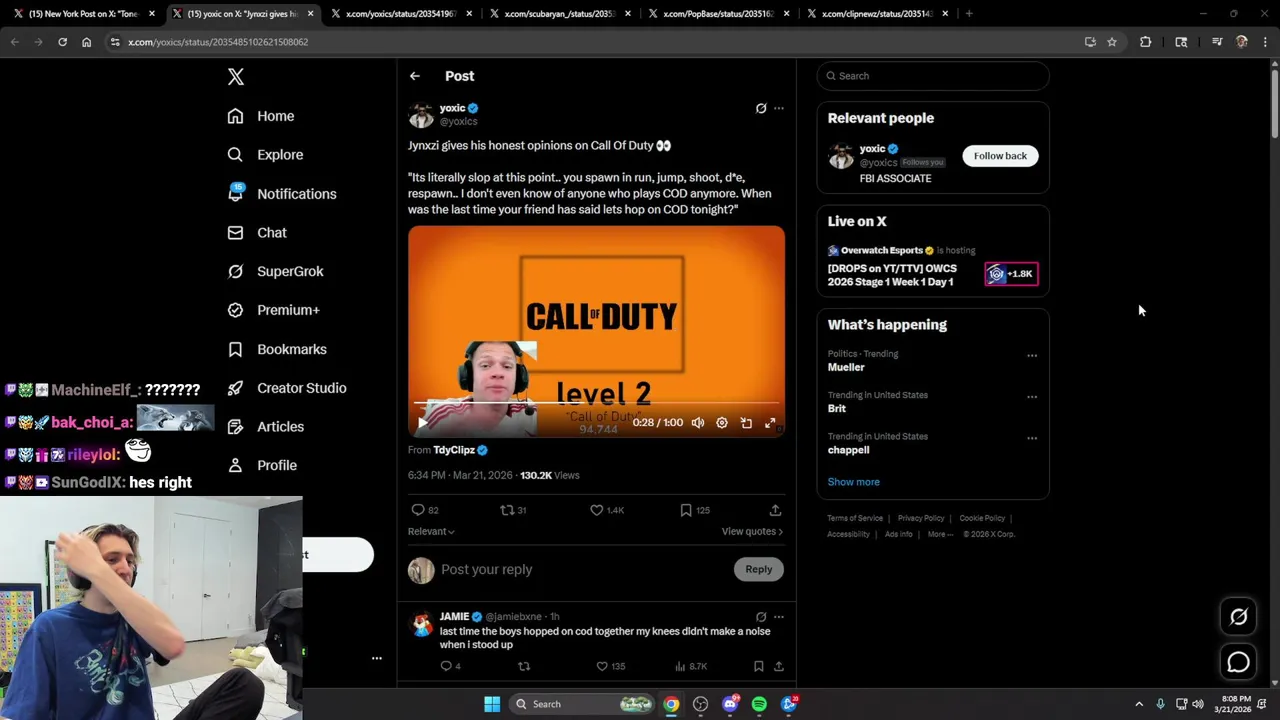Open the floating Grok button
Image resolution: width=1280 pixels, height=720 pixels.
click(1238, 617)
